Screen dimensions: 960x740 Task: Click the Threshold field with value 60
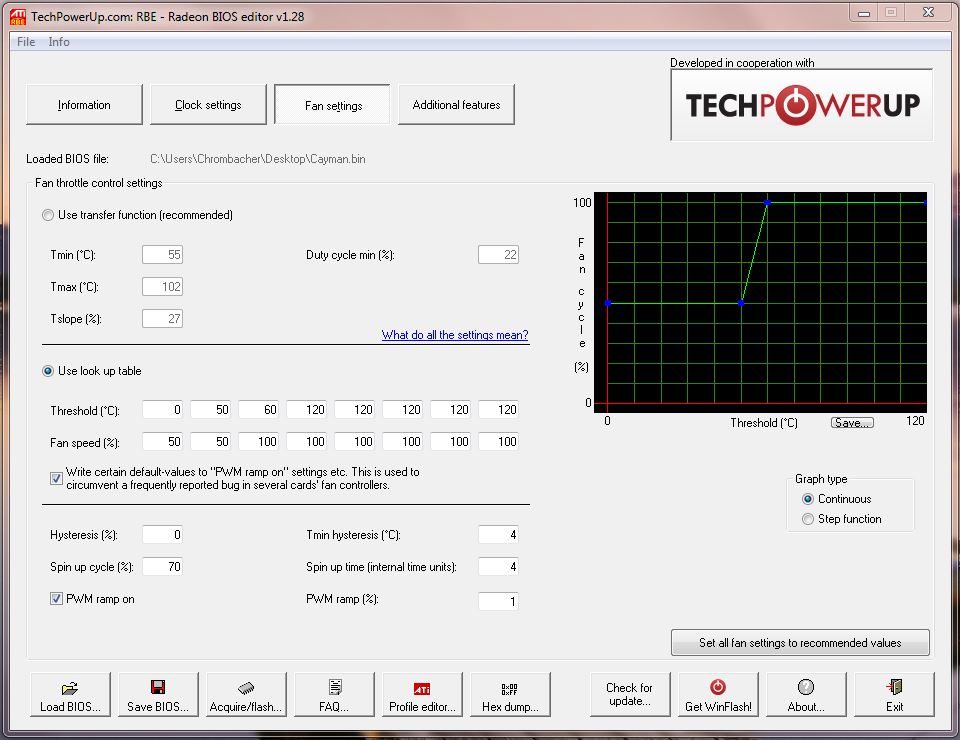258,409
